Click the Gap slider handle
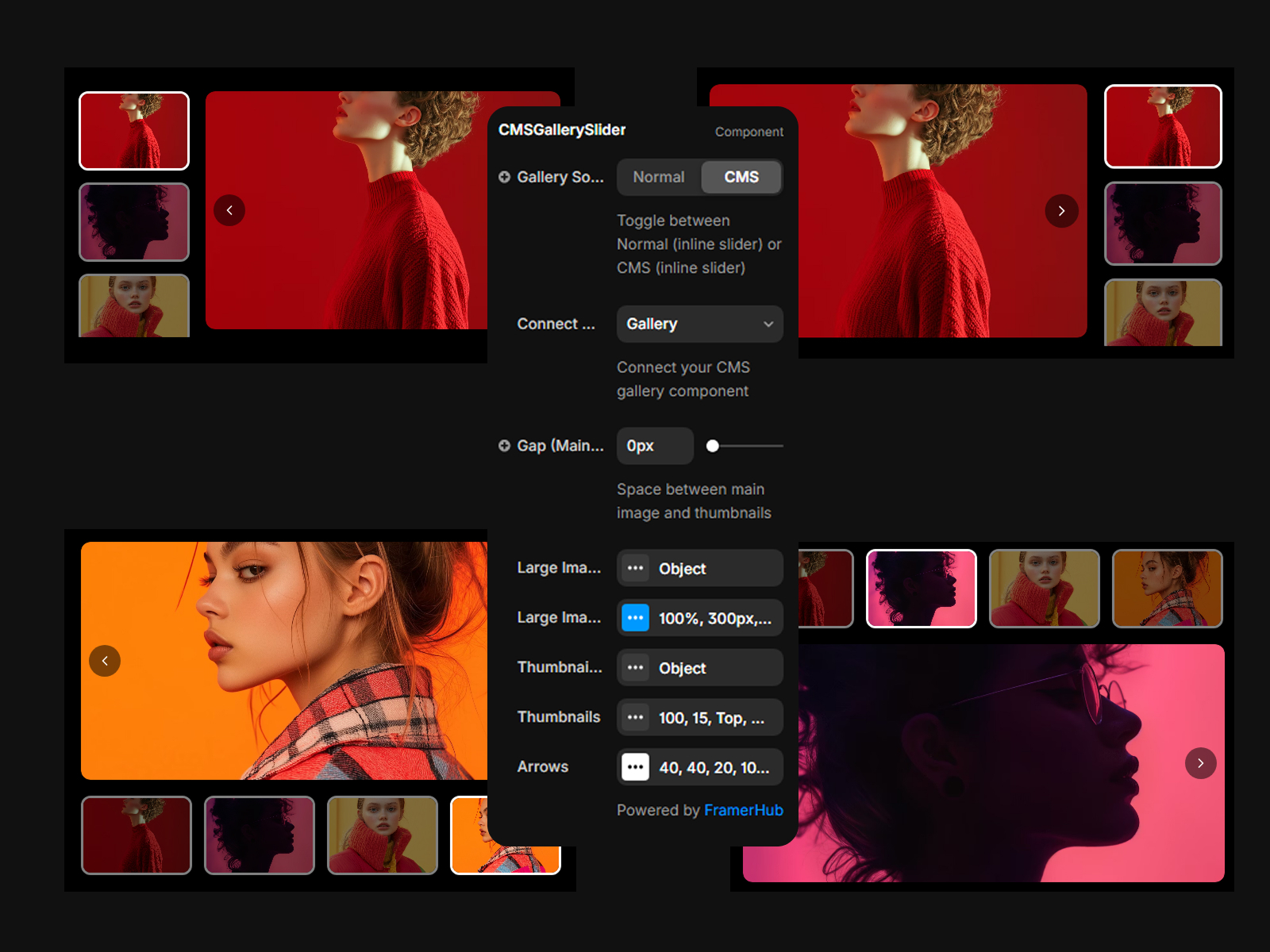 point(713,446)
